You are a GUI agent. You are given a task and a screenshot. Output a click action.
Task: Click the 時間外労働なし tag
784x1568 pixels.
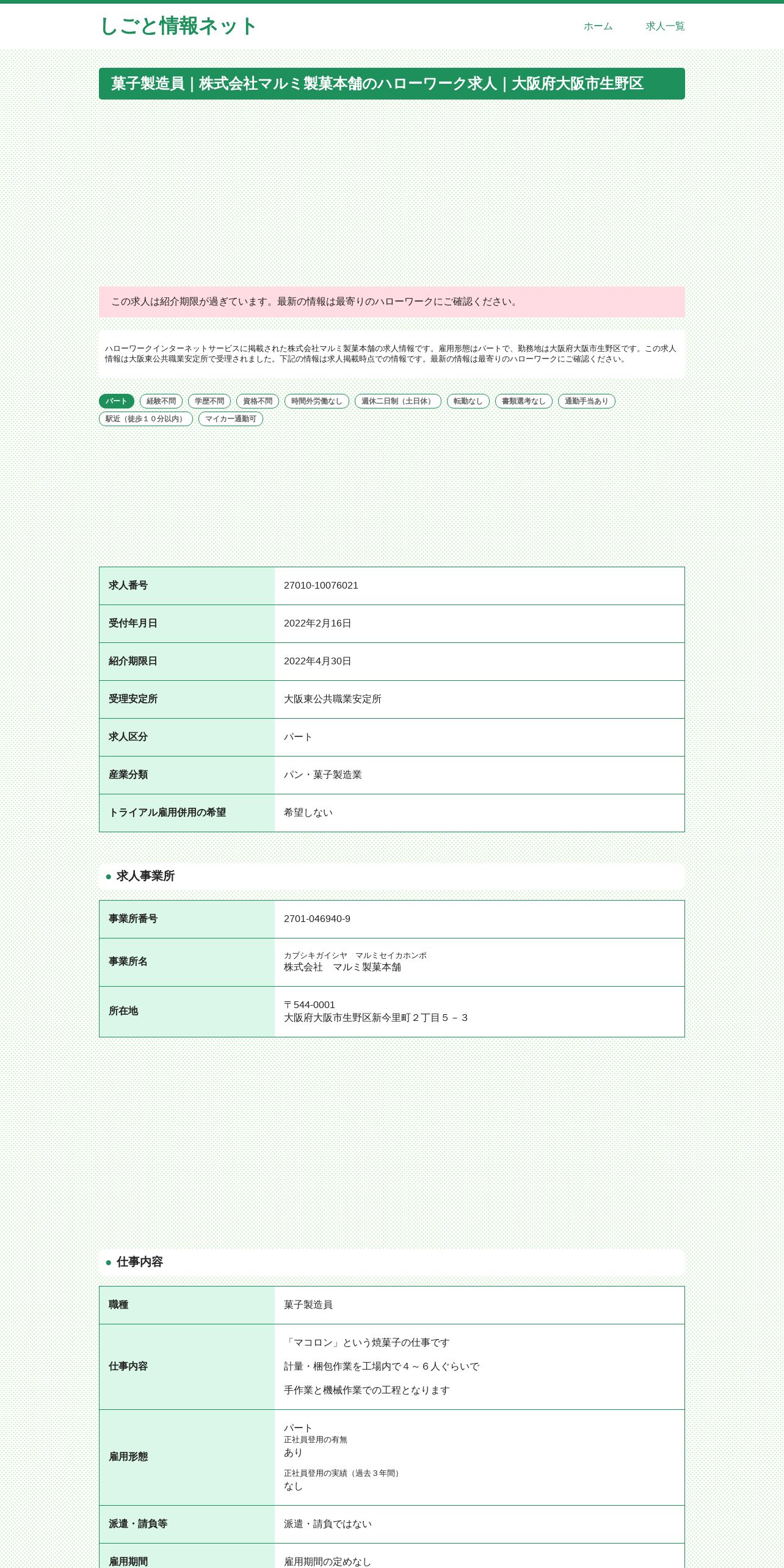pos(317,401)
